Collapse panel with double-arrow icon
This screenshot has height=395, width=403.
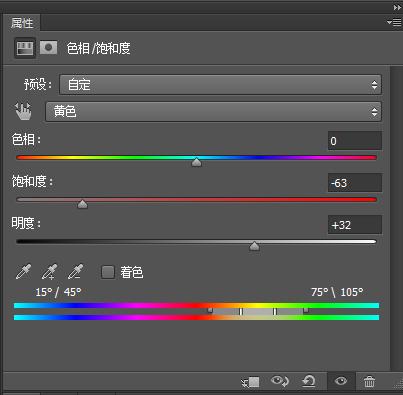point(397,7)
